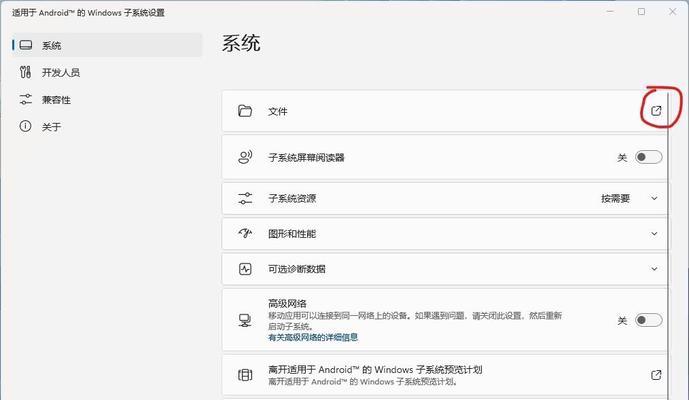The height and width of the screenshot is (400, 689).
Task: Click the diagnostics icon beside 可选诊断数据
Action: 245,269
